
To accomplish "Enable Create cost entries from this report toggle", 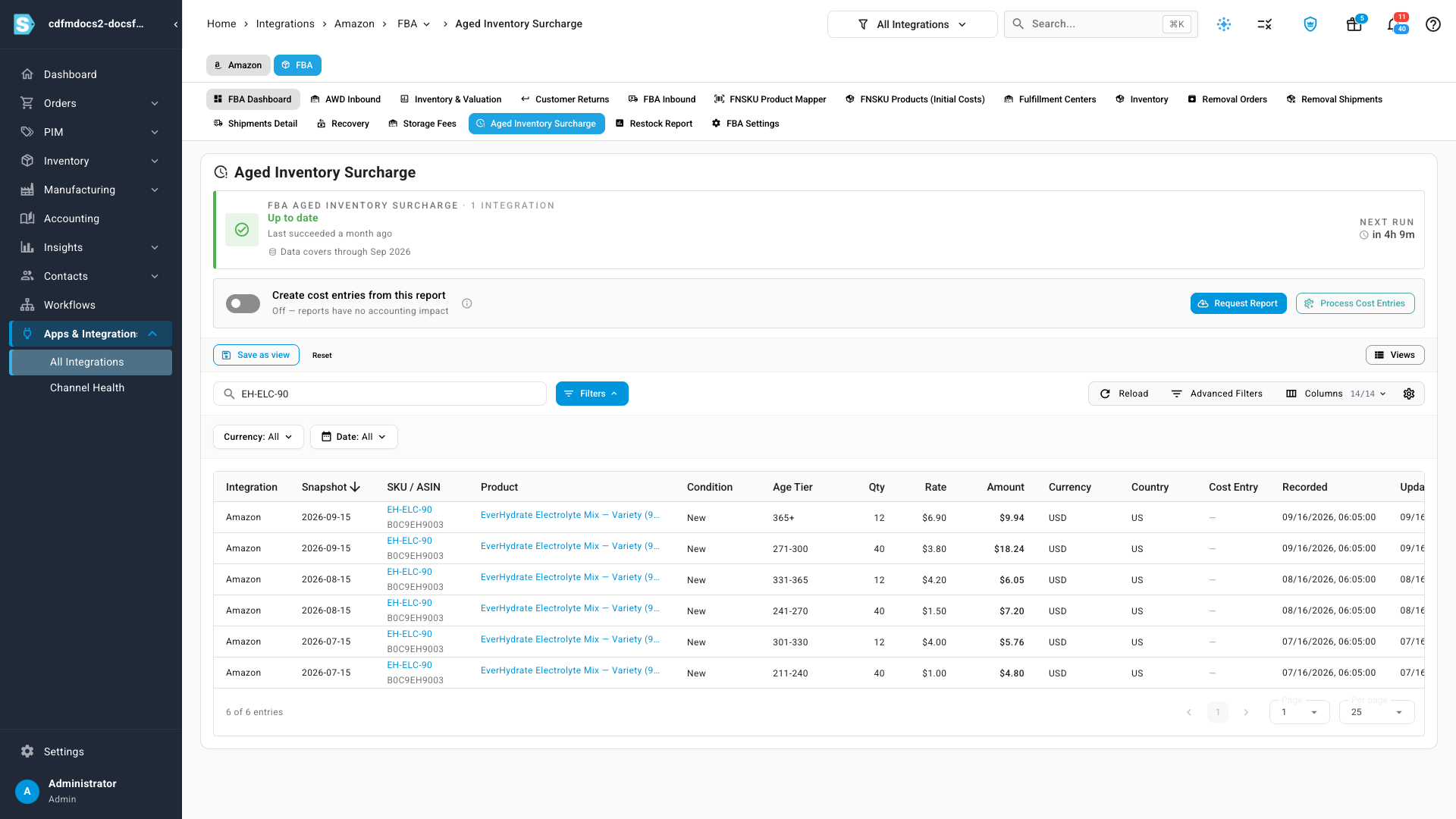I will [243, 303].
